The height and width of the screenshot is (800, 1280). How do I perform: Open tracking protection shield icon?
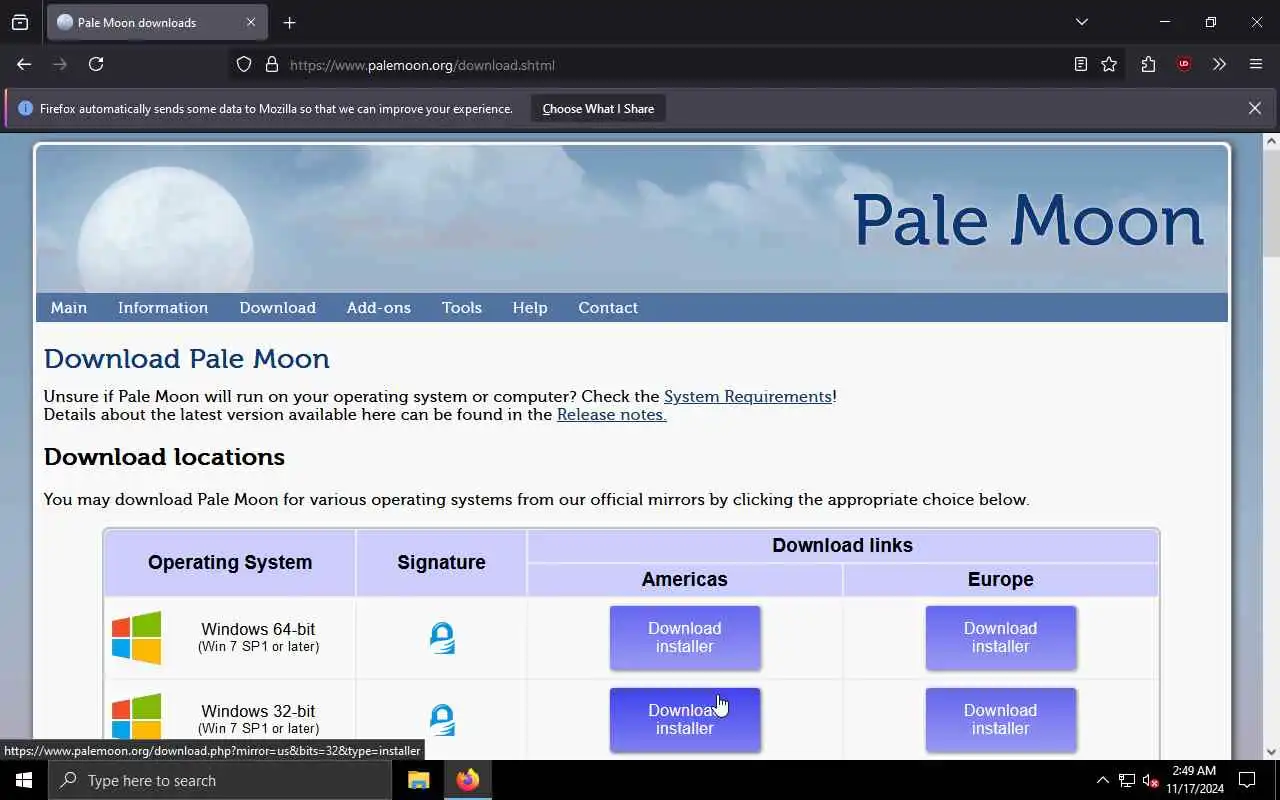tap(244, 65)
